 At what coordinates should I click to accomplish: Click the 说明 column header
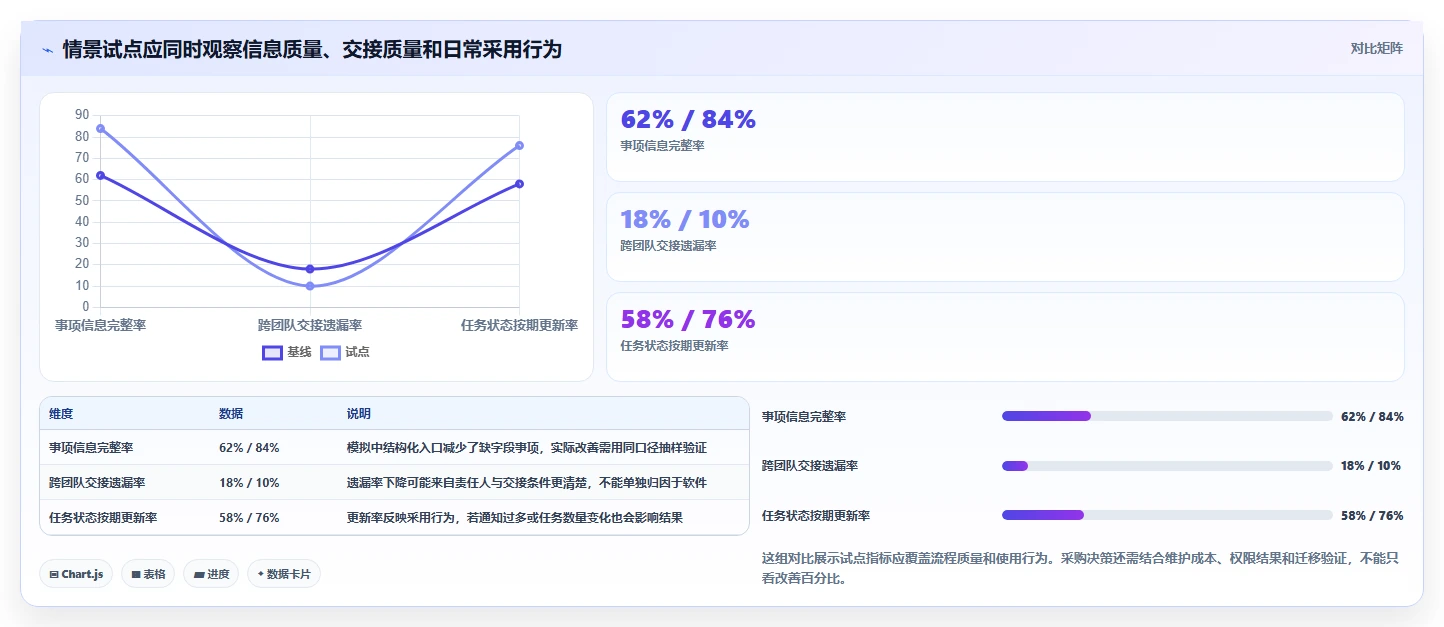point(359,414)
